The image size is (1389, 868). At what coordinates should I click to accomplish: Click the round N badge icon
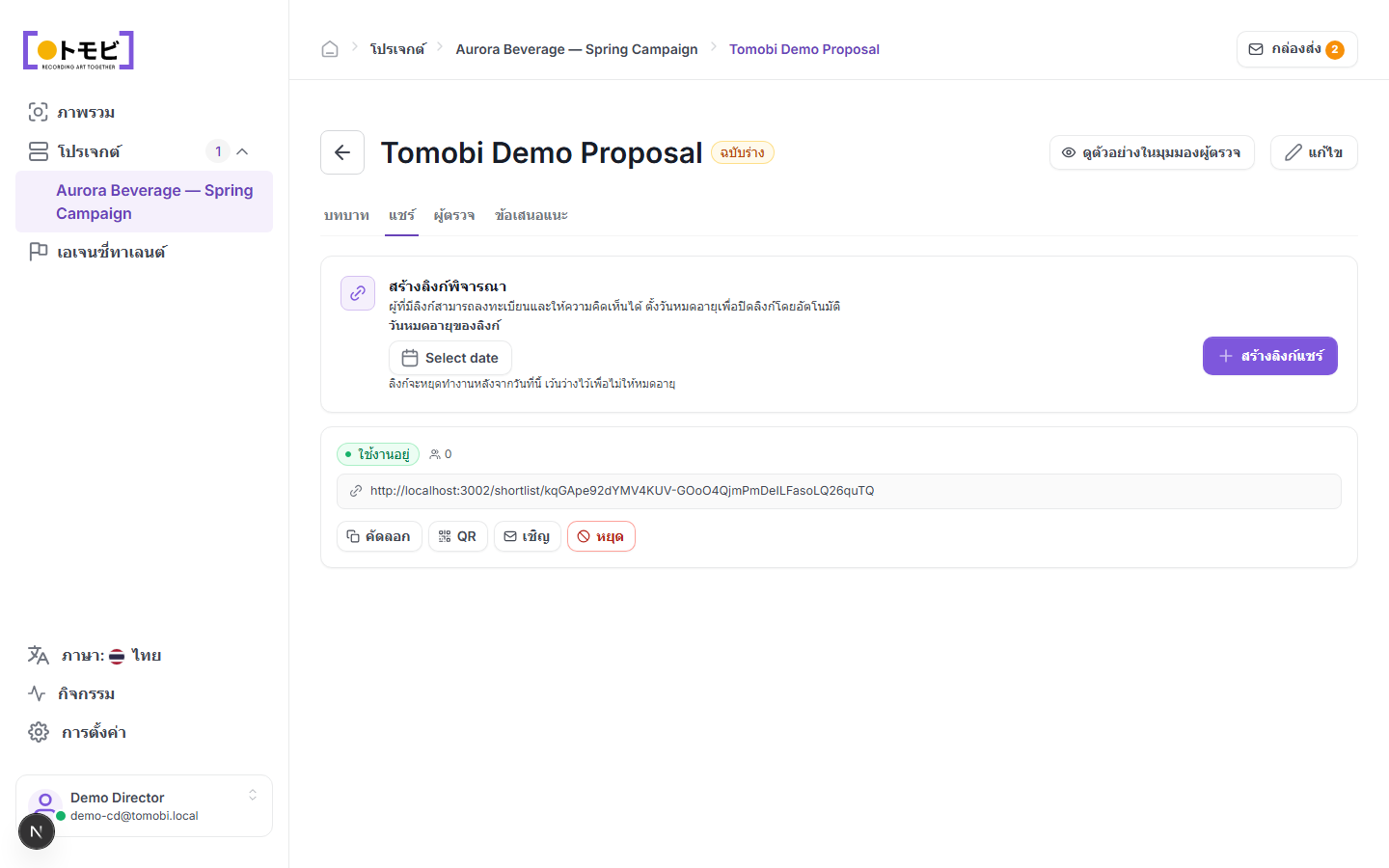(x=37, y=831)
